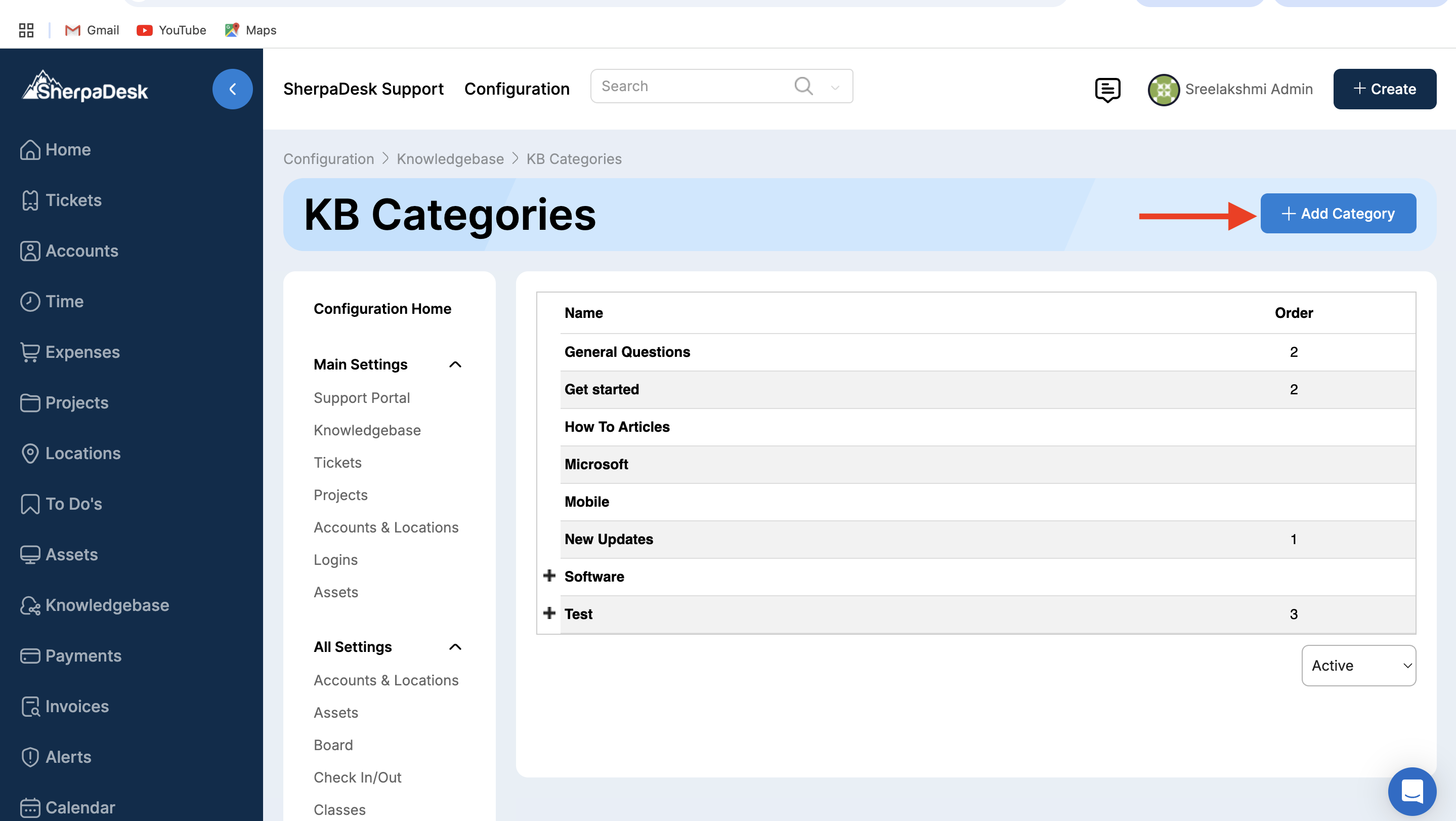Go to Support Portal settings
This screenshot has width=1456, height=821.
pos(361,397)
